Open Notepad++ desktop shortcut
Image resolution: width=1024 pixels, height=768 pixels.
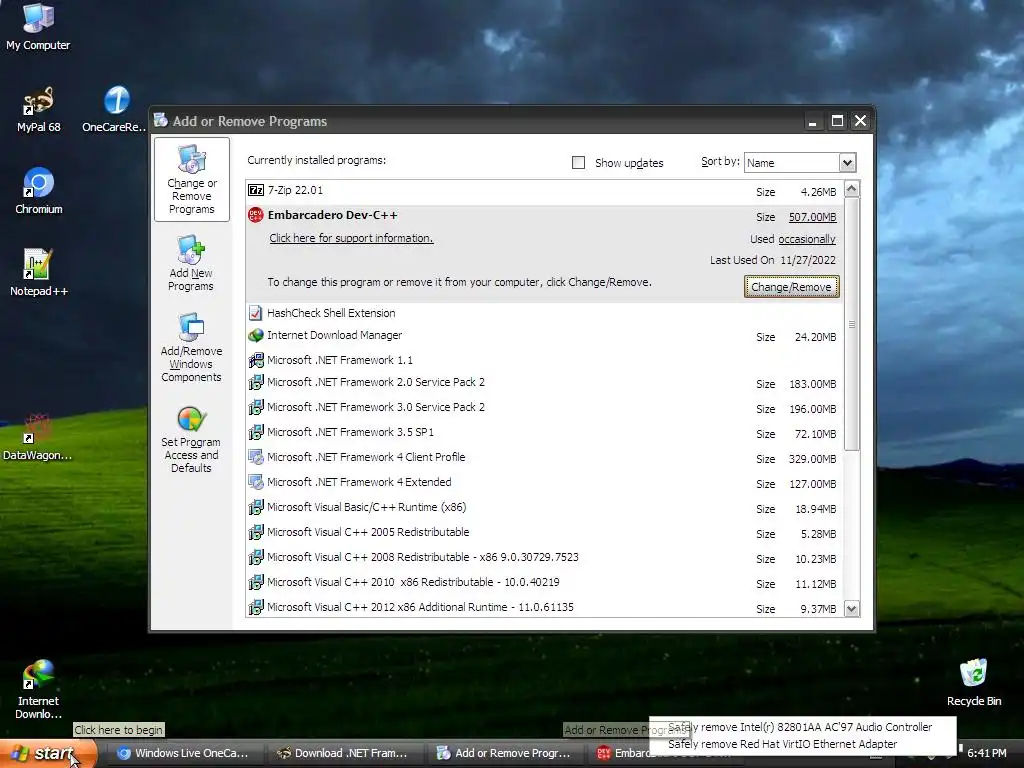click(39, 273)
